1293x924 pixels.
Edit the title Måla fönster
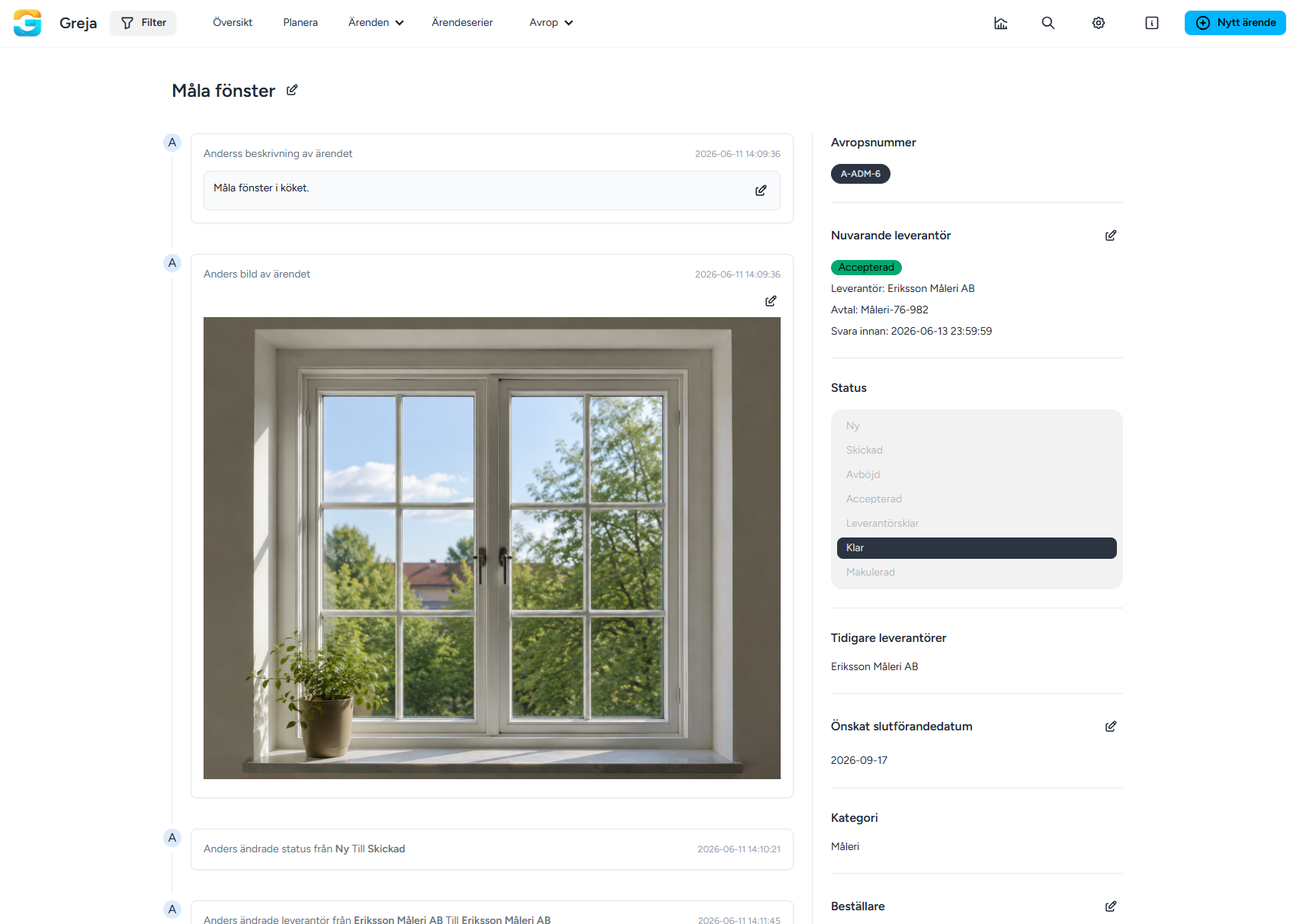[x=292, y=90]
